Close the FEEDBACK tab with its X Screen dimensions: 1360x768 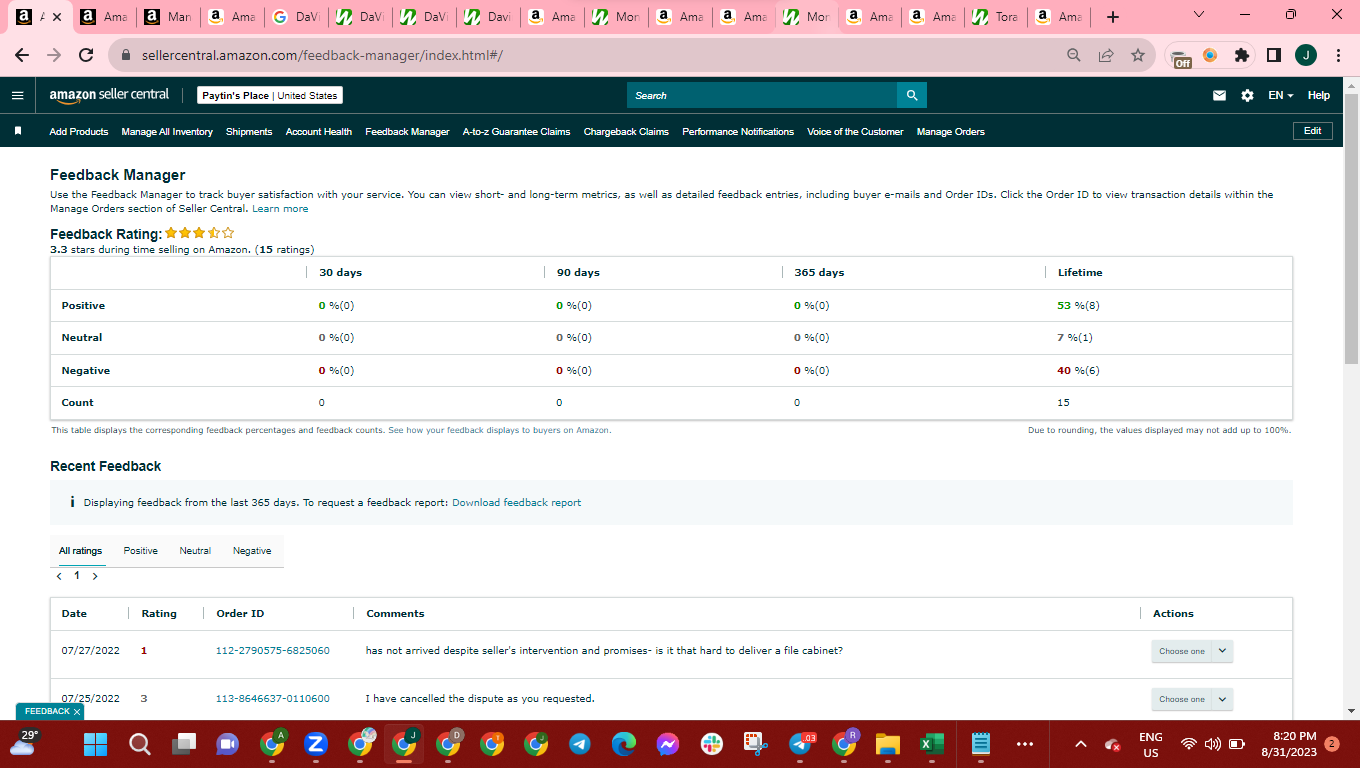[77, 712]
